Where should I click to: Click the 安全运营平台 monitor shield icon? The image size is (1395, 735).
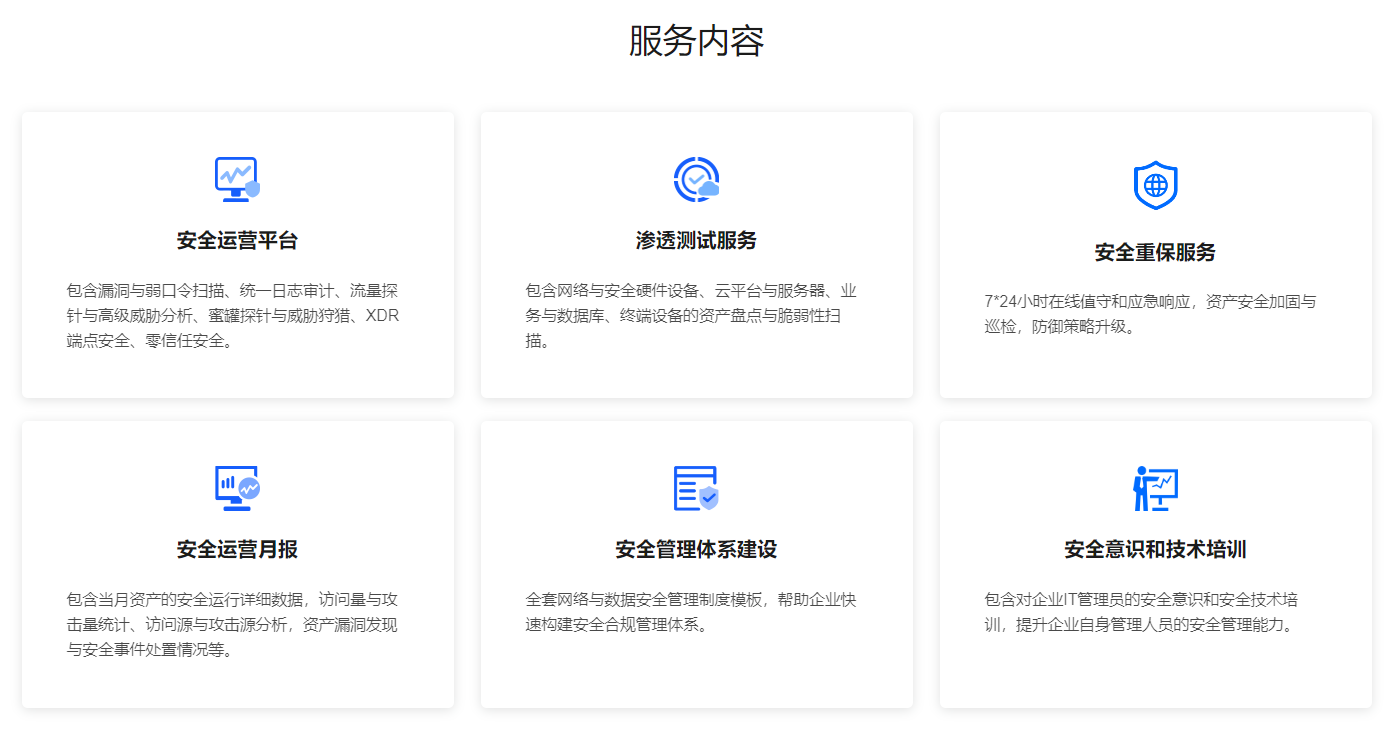pos(237,179)
